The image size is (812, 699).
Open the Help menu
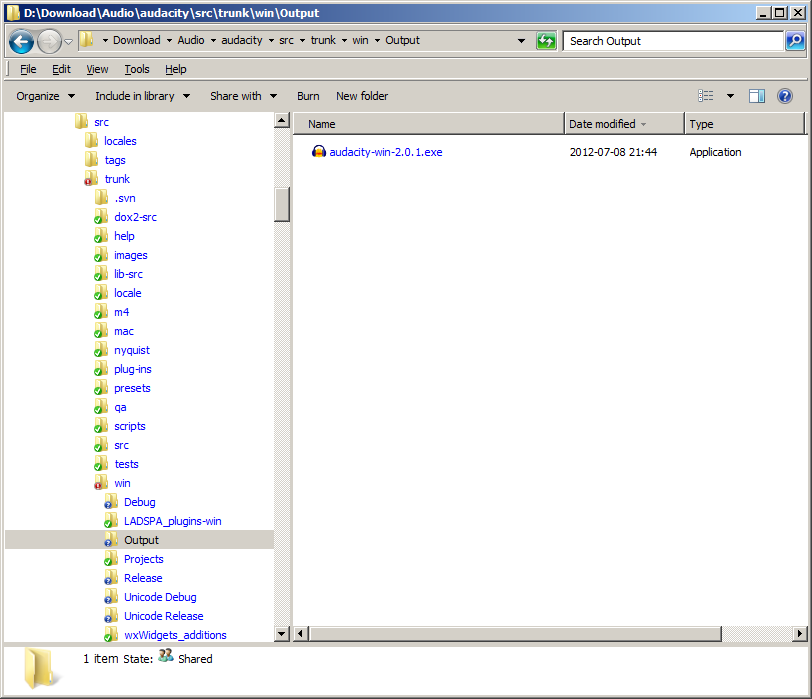pyautogui.click(x=176, y=69)
